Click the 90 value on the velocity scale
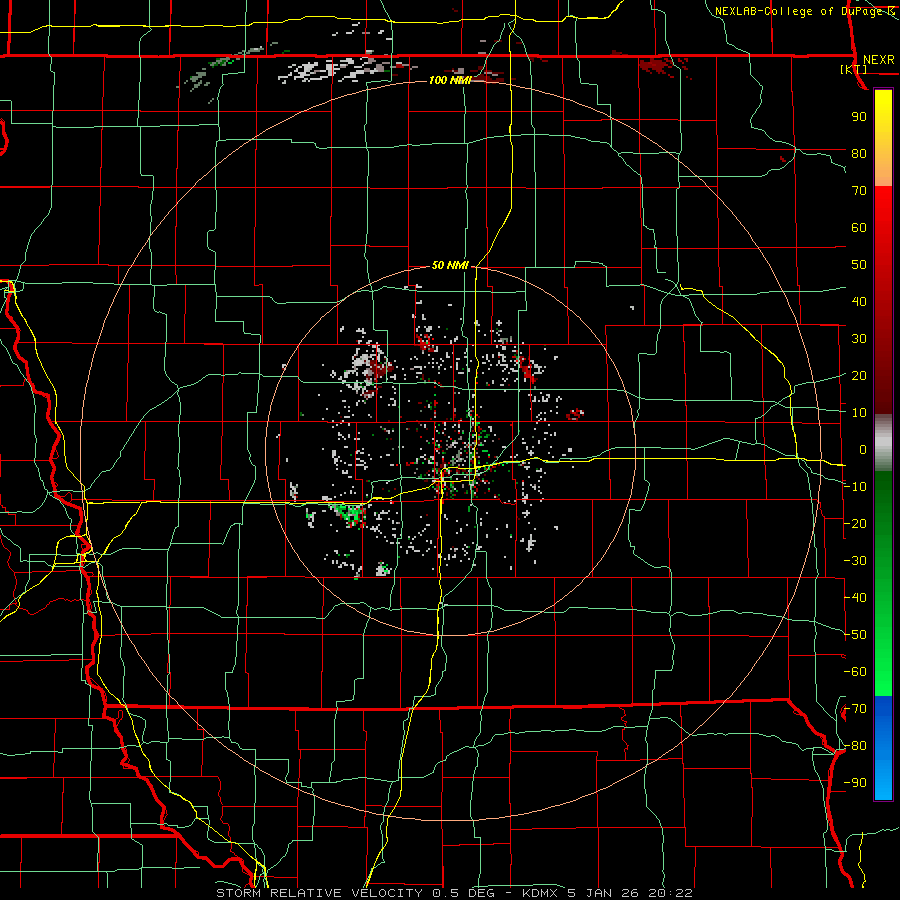Screen dimensions: 900x900 [859, 117]
